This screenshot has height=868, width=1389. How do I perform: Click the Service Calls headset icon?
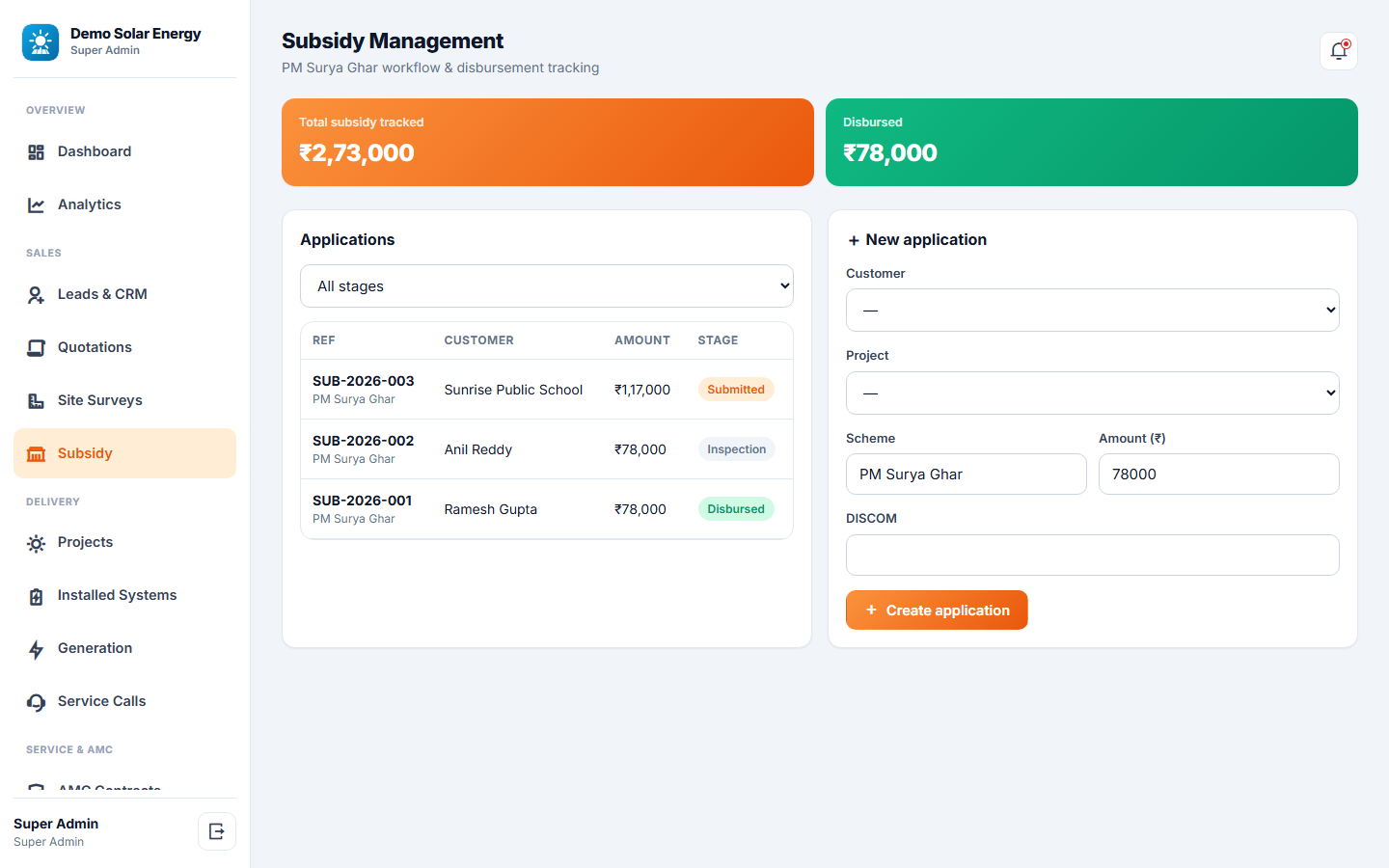(36, 702)
